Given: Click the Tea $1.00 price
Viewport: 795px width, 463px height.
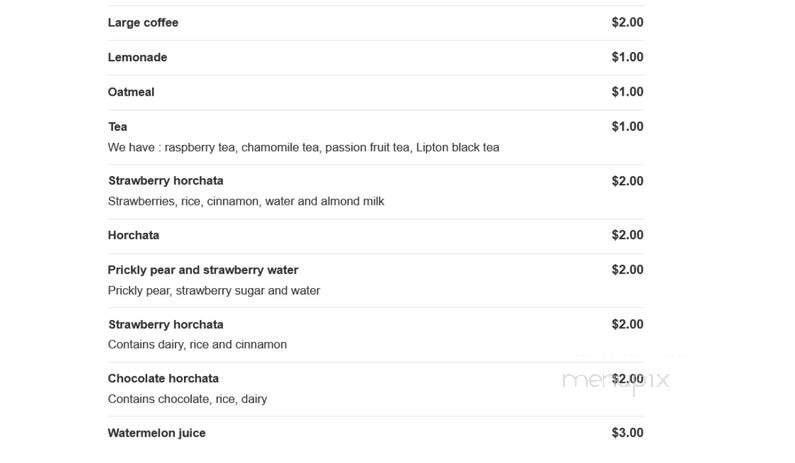Looking at the screenshot, I should (x=627, y=127).
